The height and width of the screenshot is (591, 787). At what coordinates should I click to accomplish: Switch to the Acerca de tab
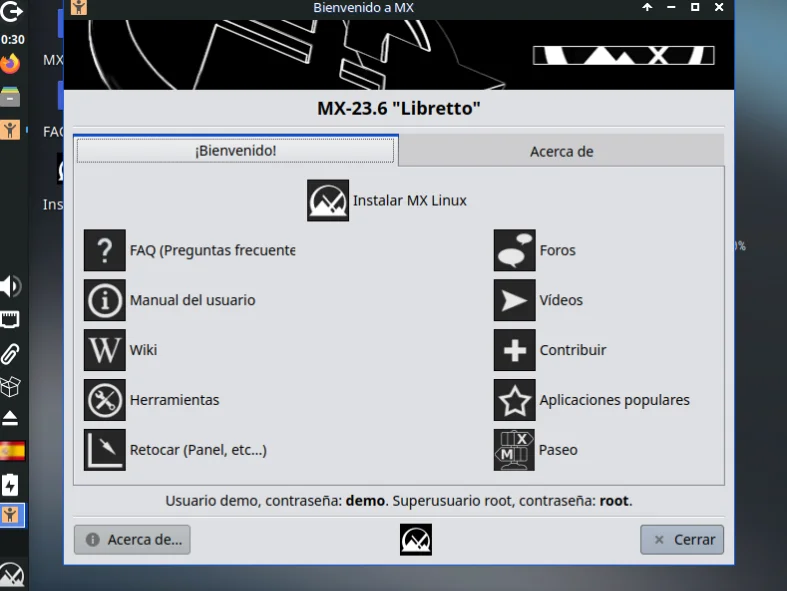[561, 151]
